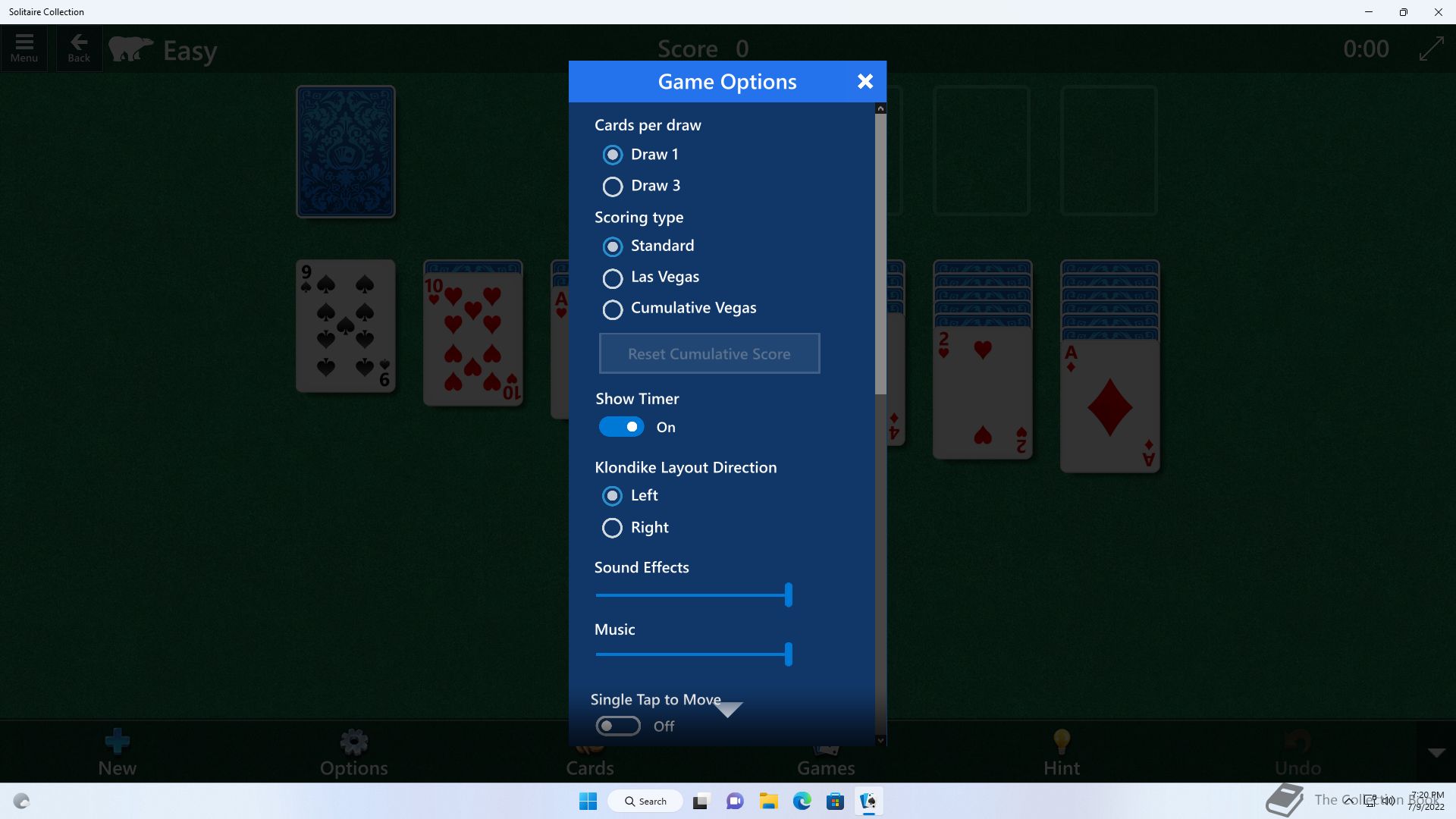Open Options gear in bottom bar
Image resolution: width=1456 pixels, height=819 pixels.
354,752
